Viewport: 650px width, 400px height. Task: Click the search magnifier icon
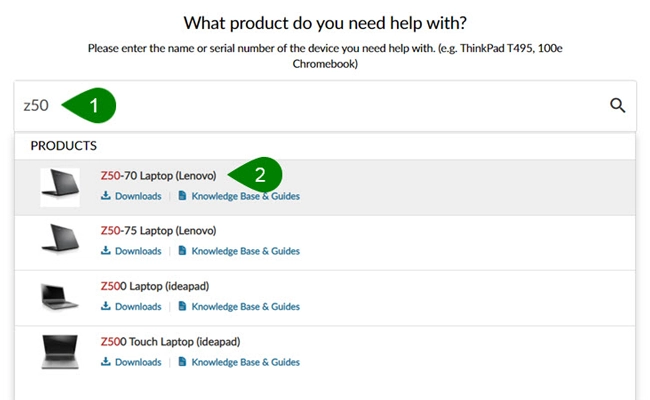(617, 105)
